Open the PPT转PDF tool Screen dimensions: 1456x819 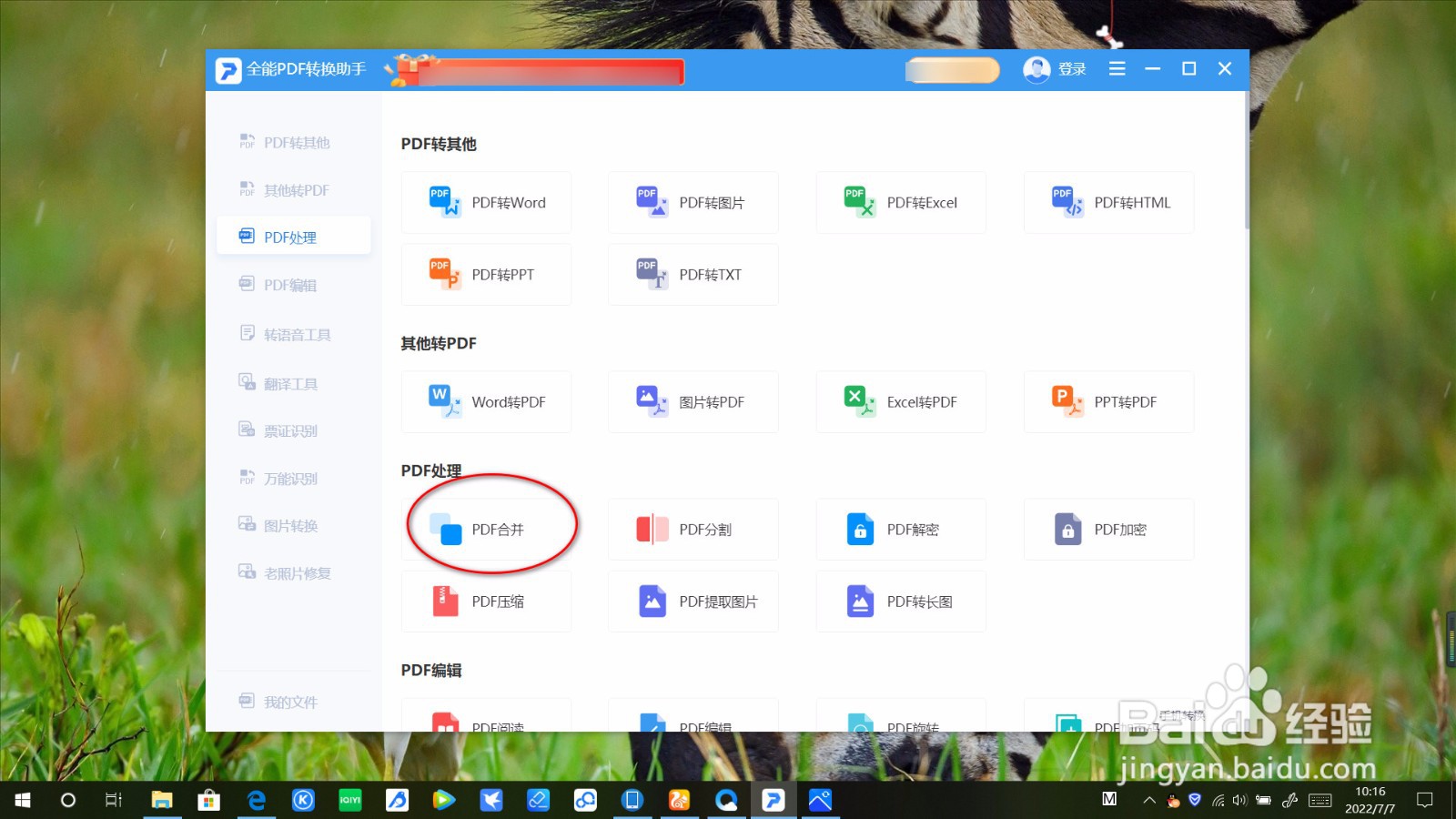(1108, 401)
